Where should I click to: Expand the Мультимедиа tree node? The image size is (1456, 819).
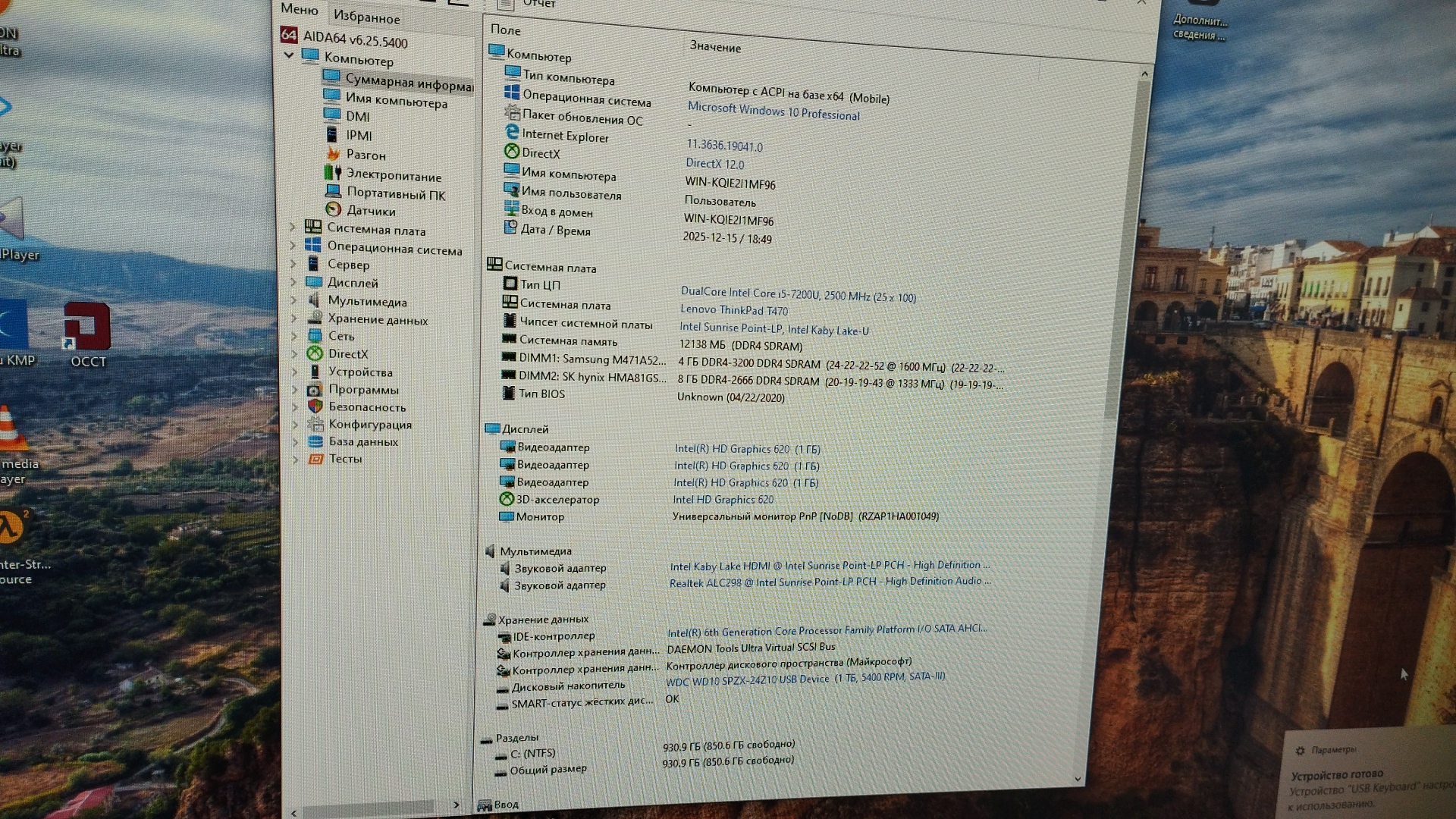pyautogui.click(x=294, y=300)
